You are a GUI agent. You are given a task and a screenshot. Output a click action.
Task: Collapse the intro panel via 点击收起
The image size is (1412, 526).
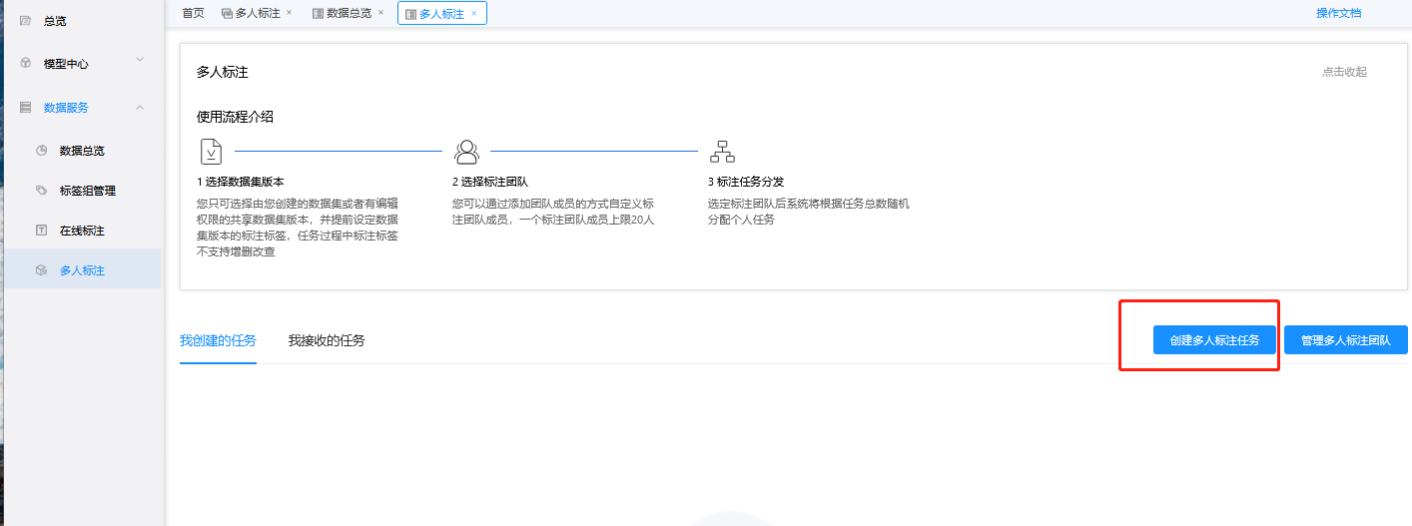click(1344, 72)
